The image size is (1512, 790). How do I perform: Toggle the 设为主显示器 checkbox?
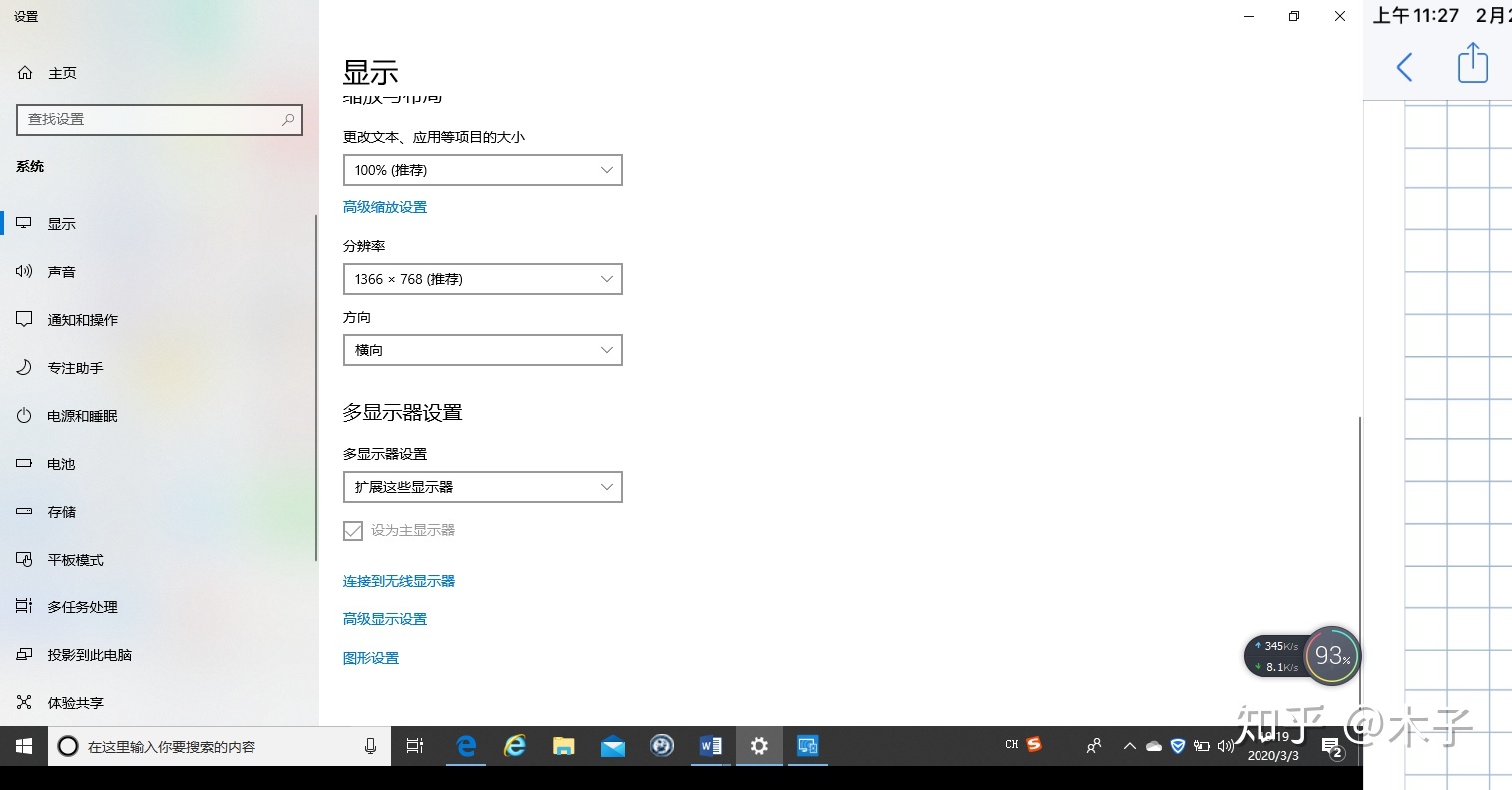click(353, 531)
